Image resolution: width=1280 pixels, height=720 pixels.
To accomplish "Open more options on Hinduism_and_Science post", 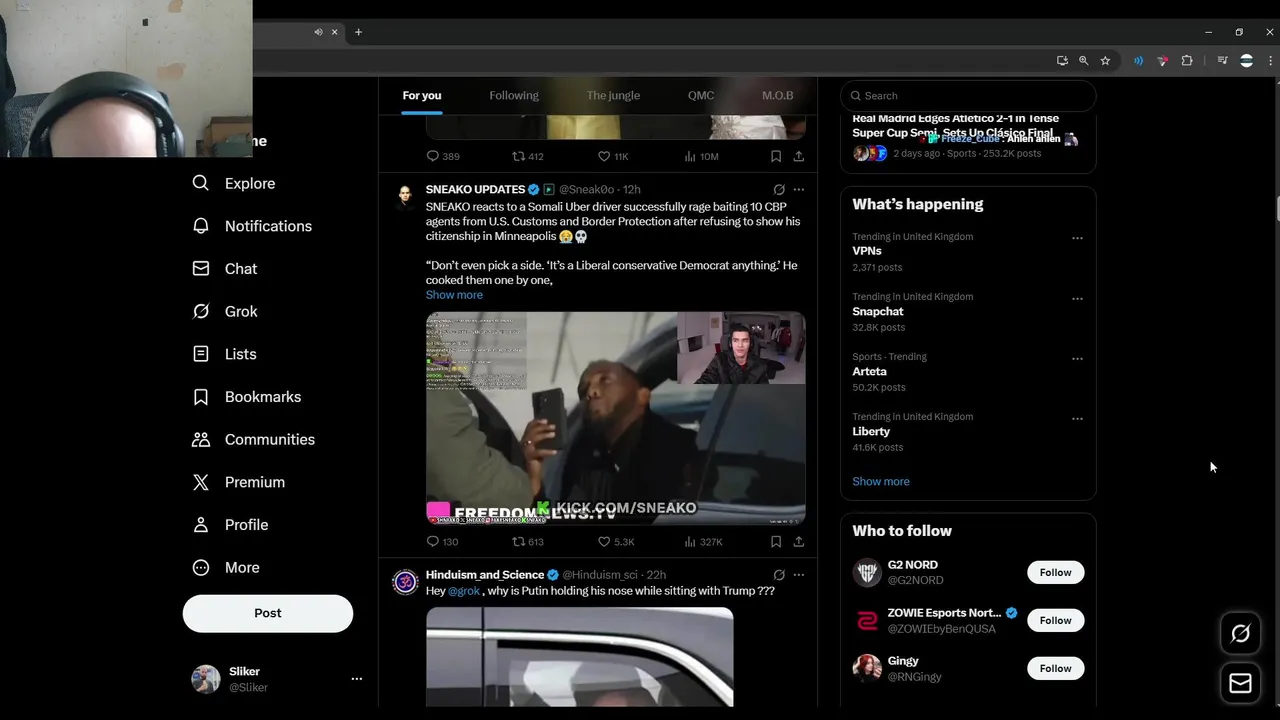I will click(799, 575).
